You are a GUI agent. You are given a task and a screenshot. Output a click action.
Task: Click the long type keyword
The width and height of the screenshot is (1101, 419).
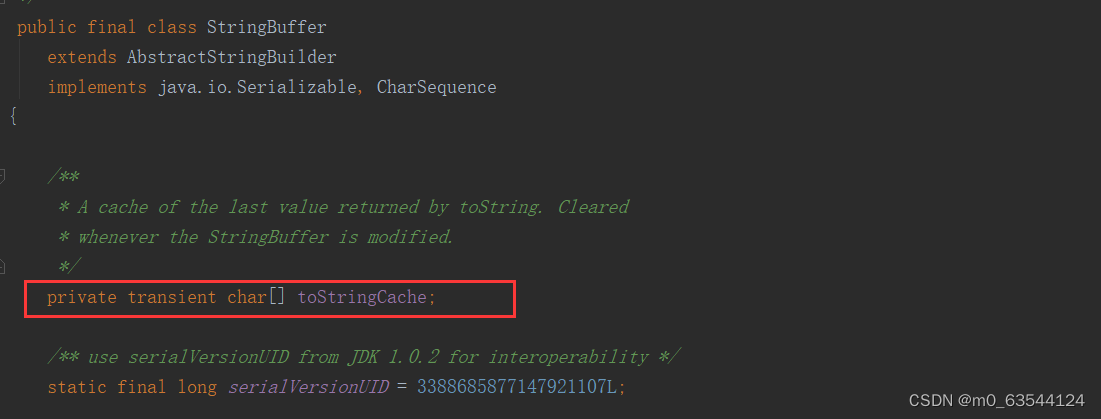click(197, 387)
